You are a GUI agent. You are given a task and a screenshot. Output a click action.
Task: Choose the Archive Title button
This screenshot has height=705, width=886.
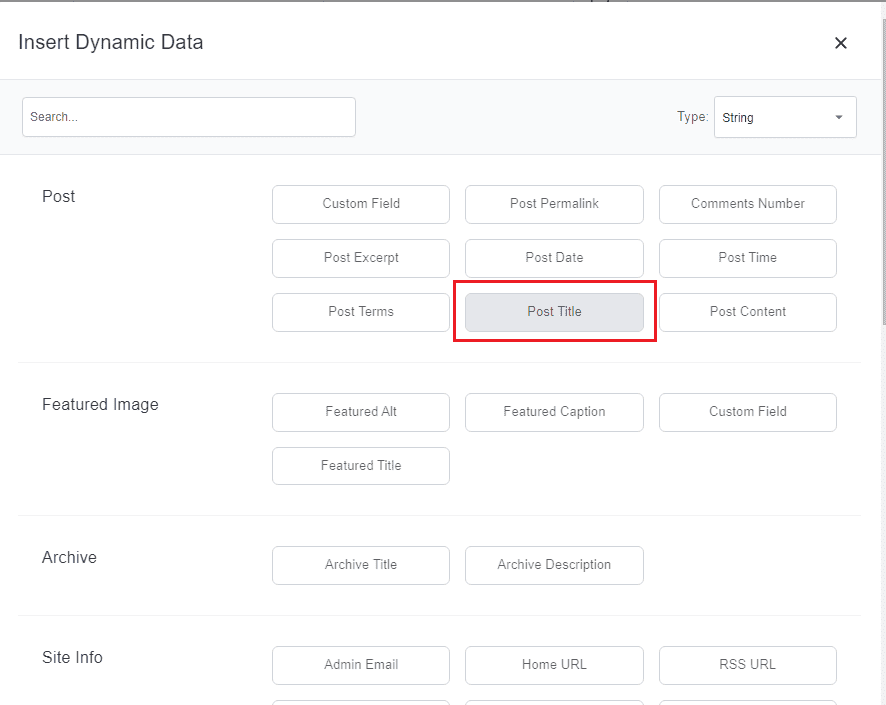click(361, 565)
